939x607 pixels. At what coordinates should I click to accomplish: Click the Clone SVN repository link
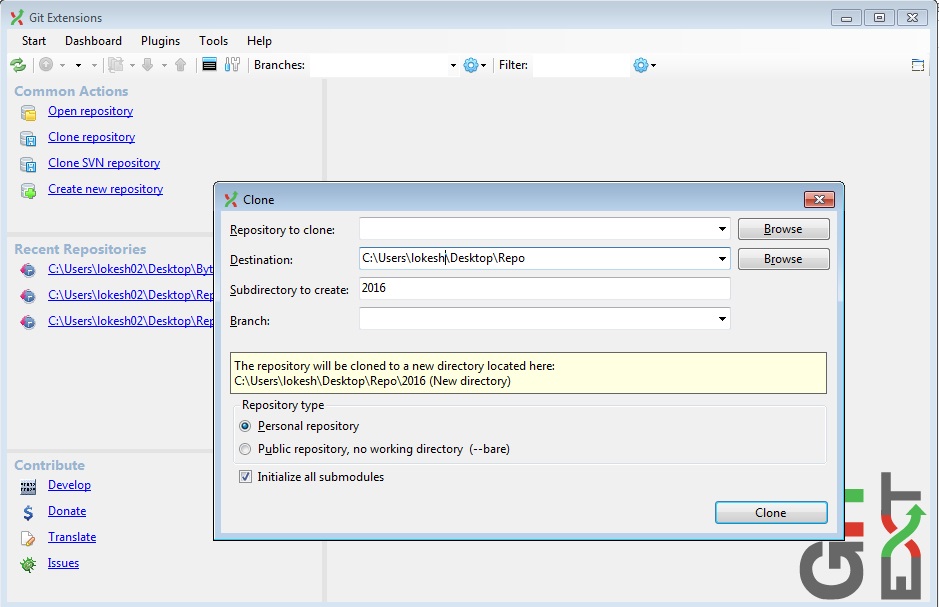pos(104,163)
